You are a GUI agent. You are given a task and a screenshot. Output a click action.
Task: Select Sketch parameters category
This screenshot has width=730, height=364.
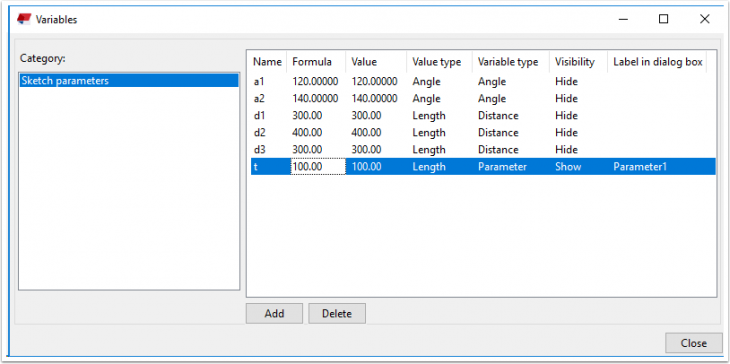click(x=129, y=81)
